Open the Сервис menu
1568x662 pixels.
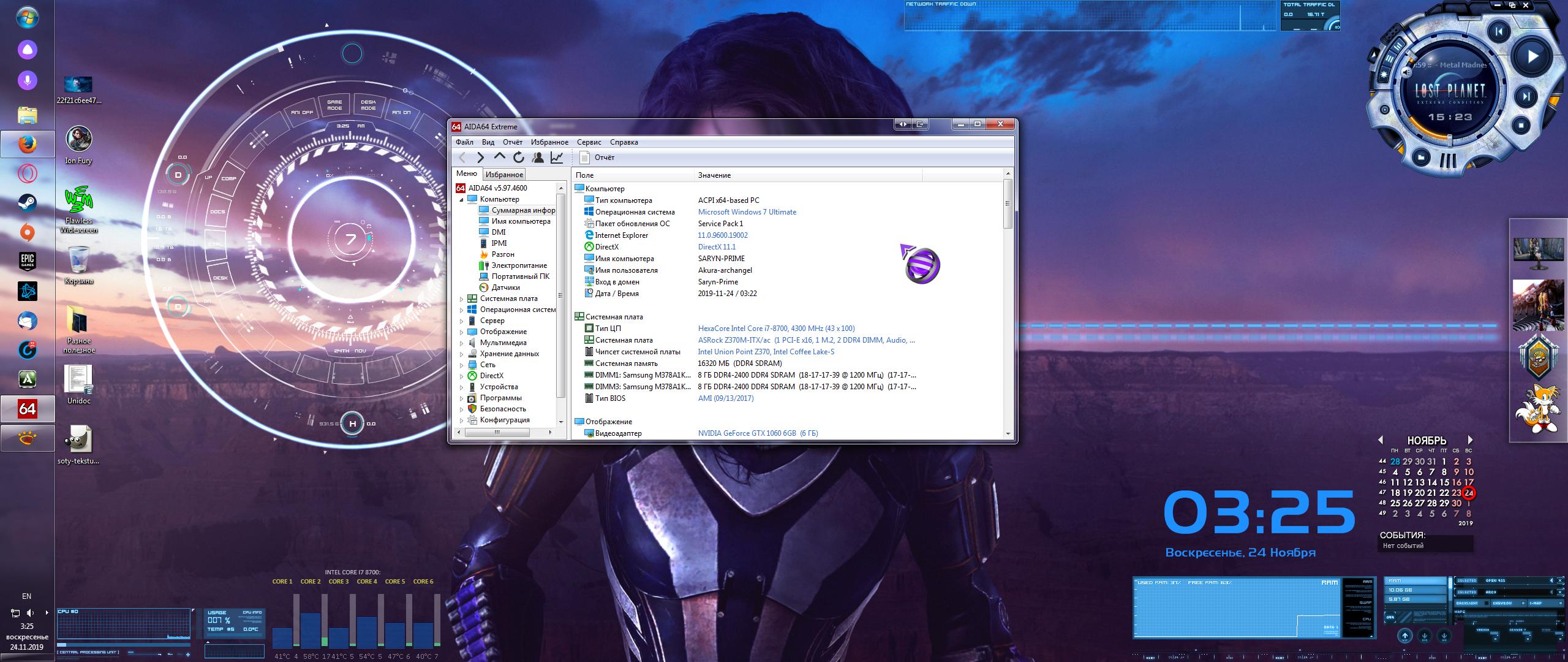click(x=589, y=142)
